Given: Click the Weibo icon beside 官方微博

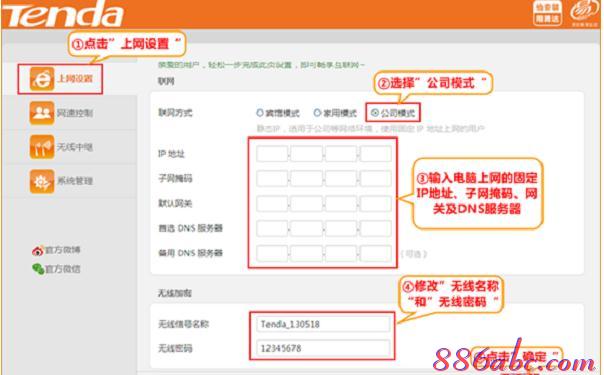Looking at the screenshot, I should pos(37,251).
